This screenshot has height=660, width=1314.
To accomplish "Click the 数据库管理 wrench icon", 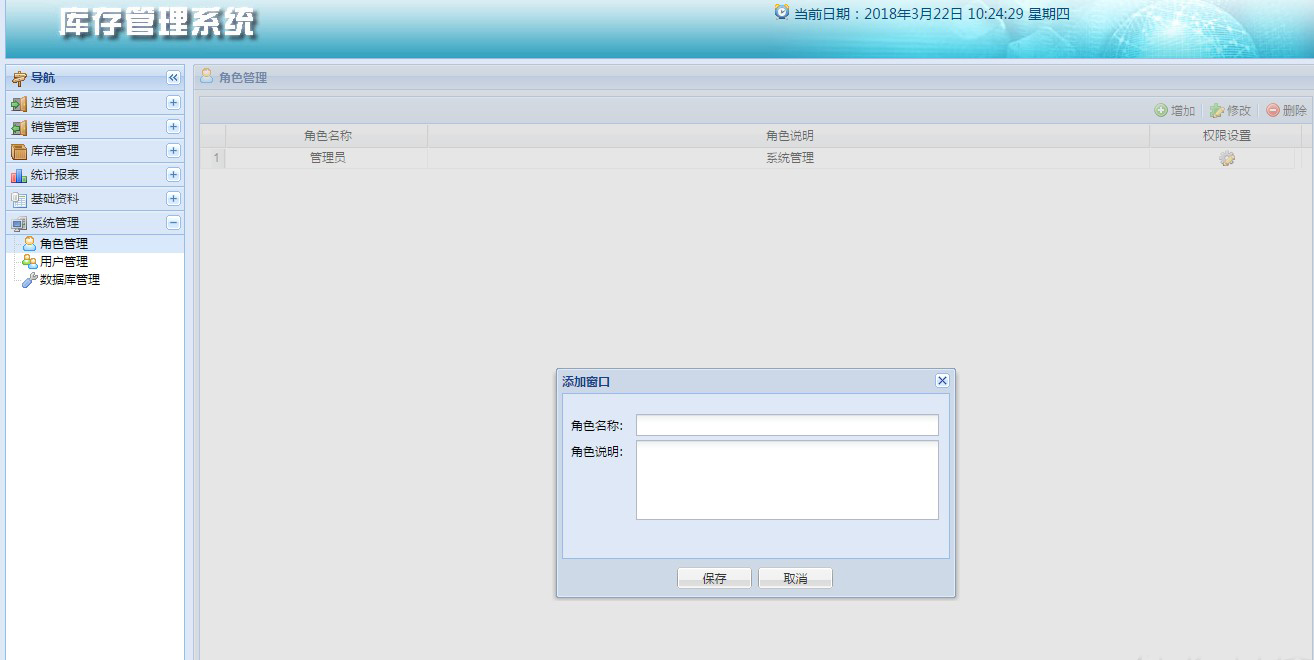I will click(30, 279).
